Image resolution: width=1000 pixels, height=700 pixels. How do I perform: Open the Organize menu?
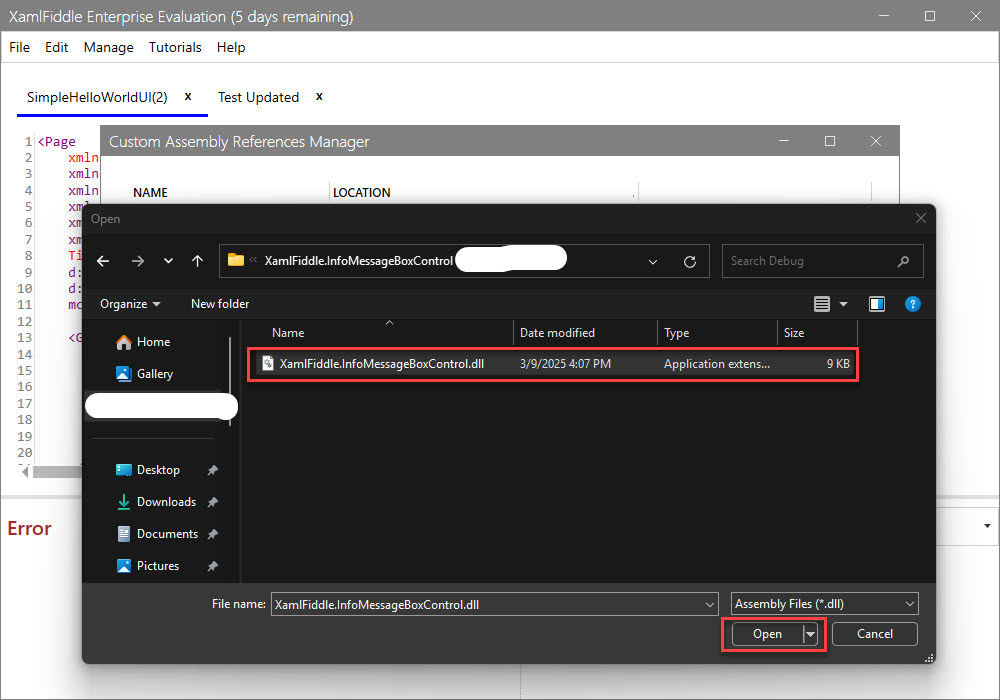click(130, 304)
